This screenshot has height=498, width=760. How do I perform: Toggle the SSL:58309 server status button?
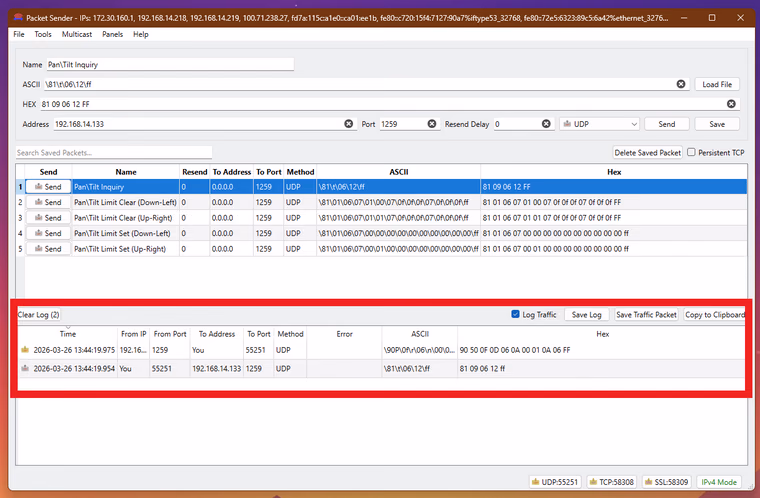coord(666,482)
